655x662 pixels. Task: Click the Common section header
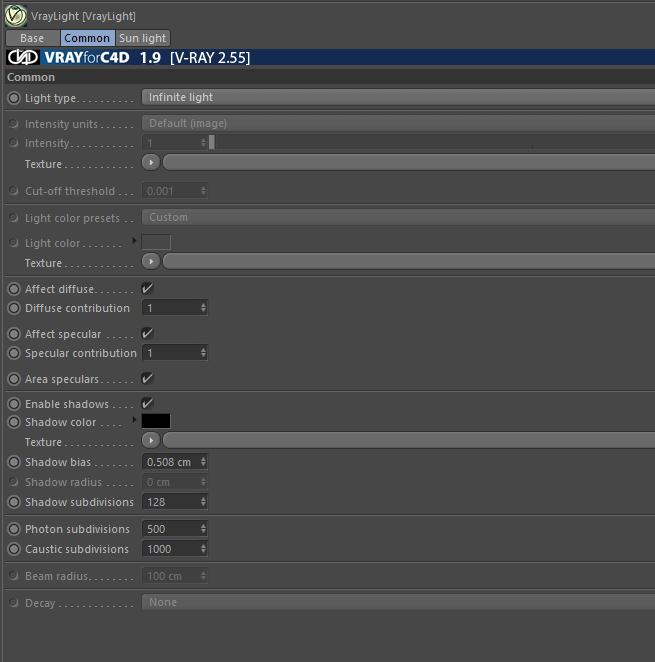pos(330,77)
